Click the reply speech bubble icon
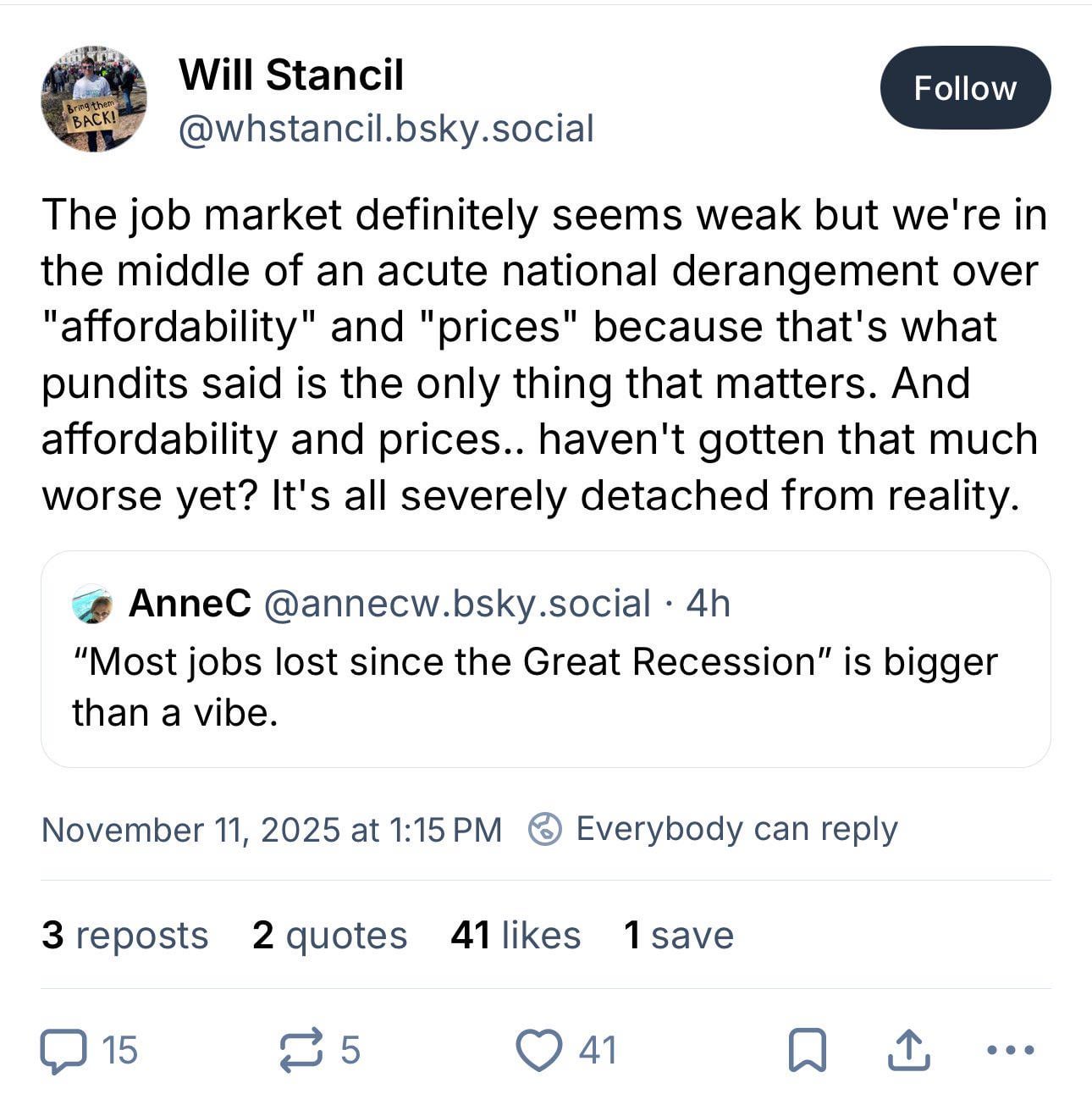This screenshot has height=1094, width=1092. point(64,1051)
